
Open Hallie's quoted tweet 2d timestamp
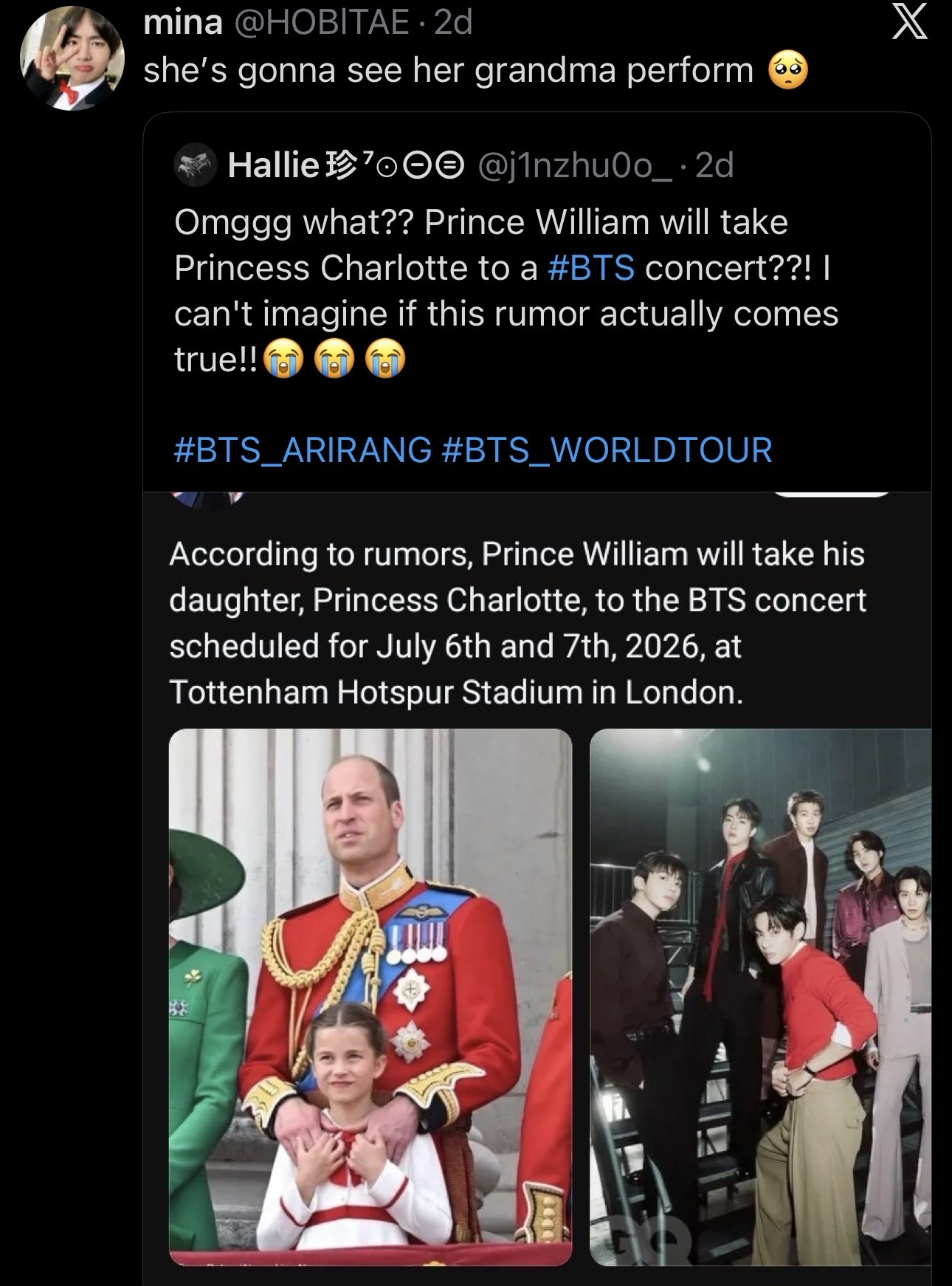point(714,165)
